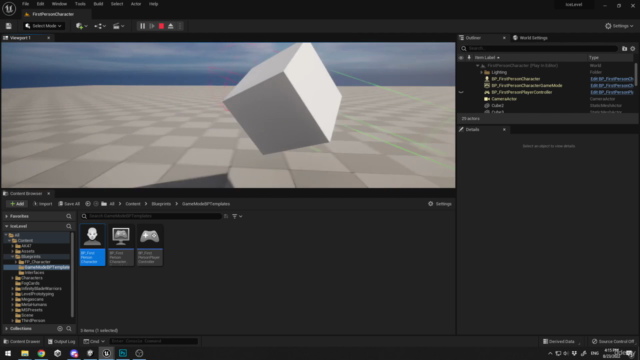Go forward in Content Browser history

[x=96, y=204]
